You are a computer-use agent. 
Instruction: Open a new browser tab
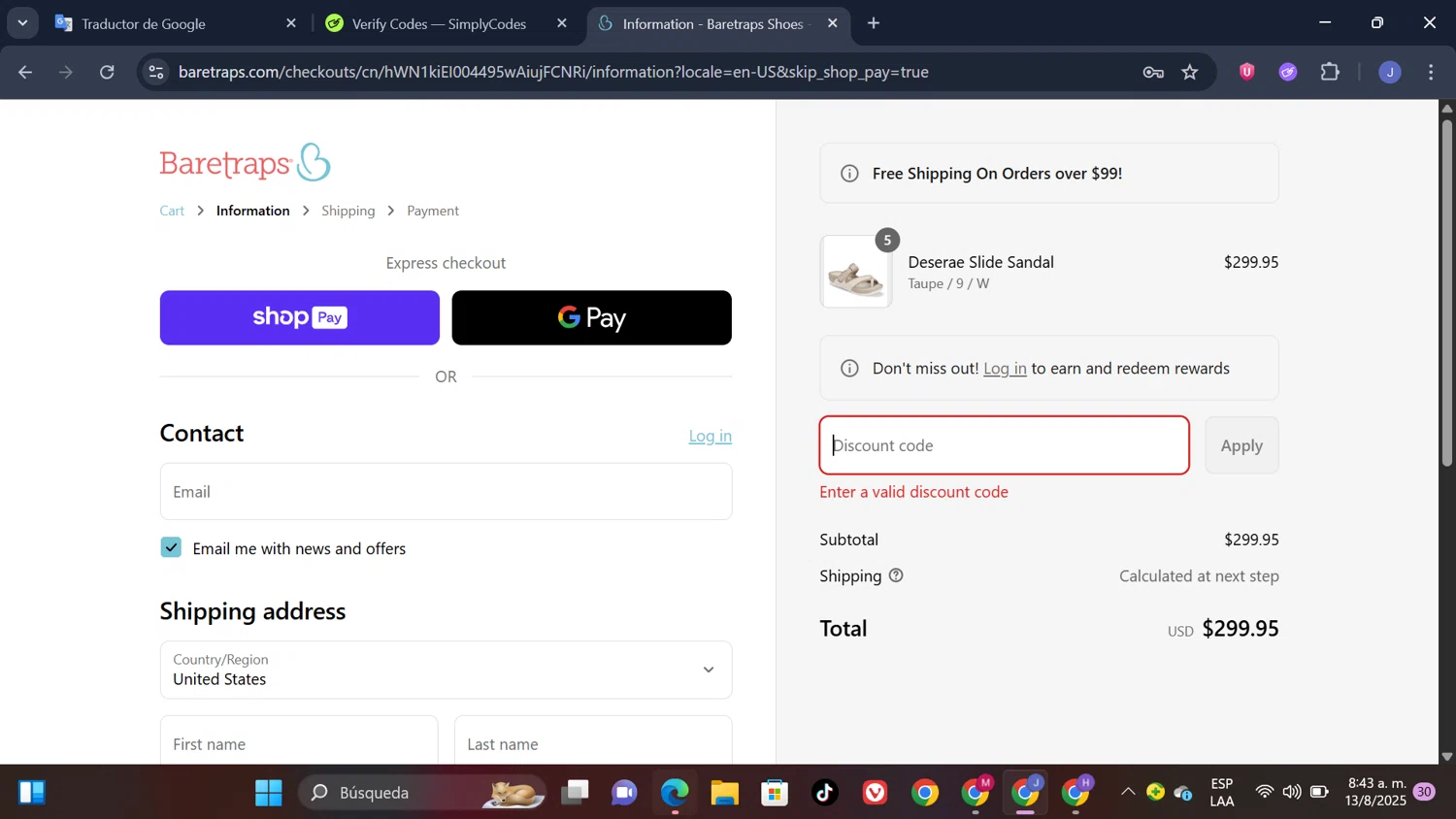(874, 23)
